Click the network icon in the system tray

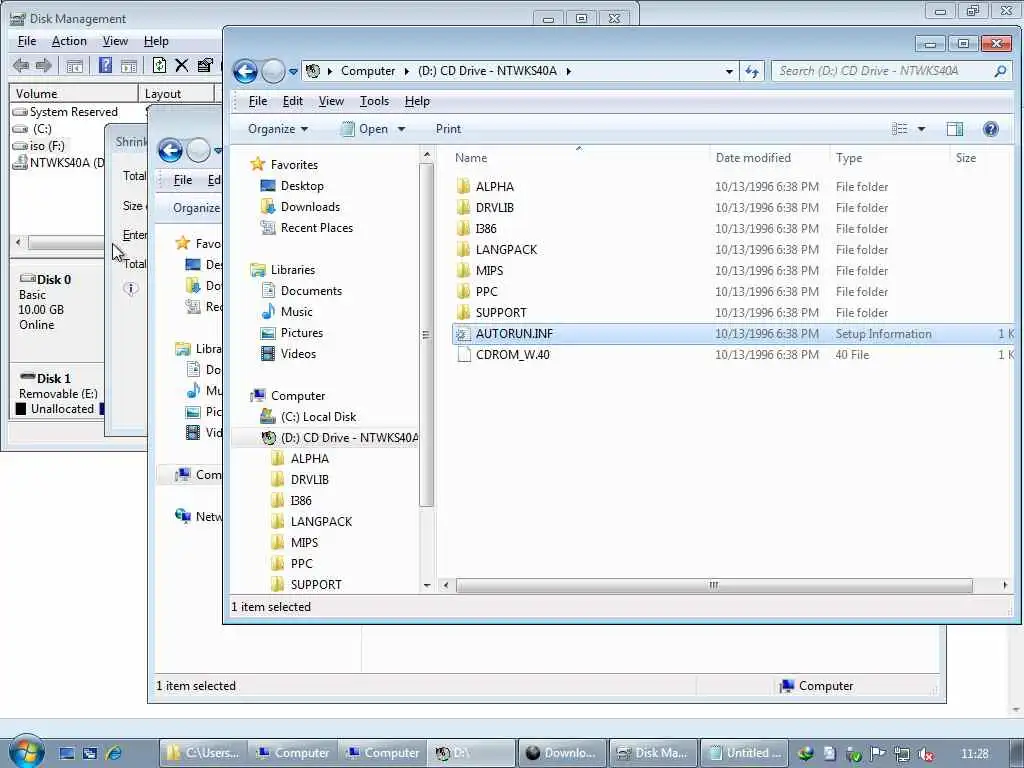click(901, 754)
